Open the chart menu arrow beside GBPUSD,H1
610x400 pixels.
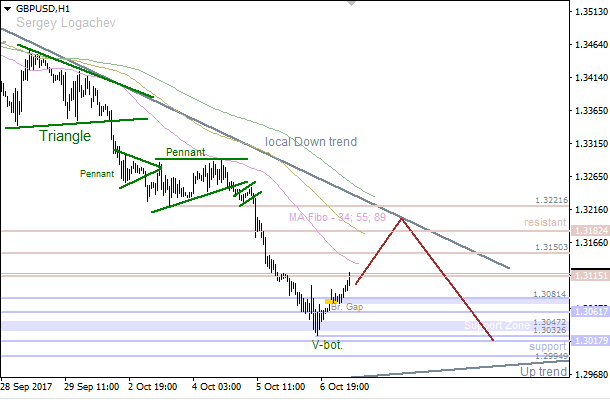point(7,7)
